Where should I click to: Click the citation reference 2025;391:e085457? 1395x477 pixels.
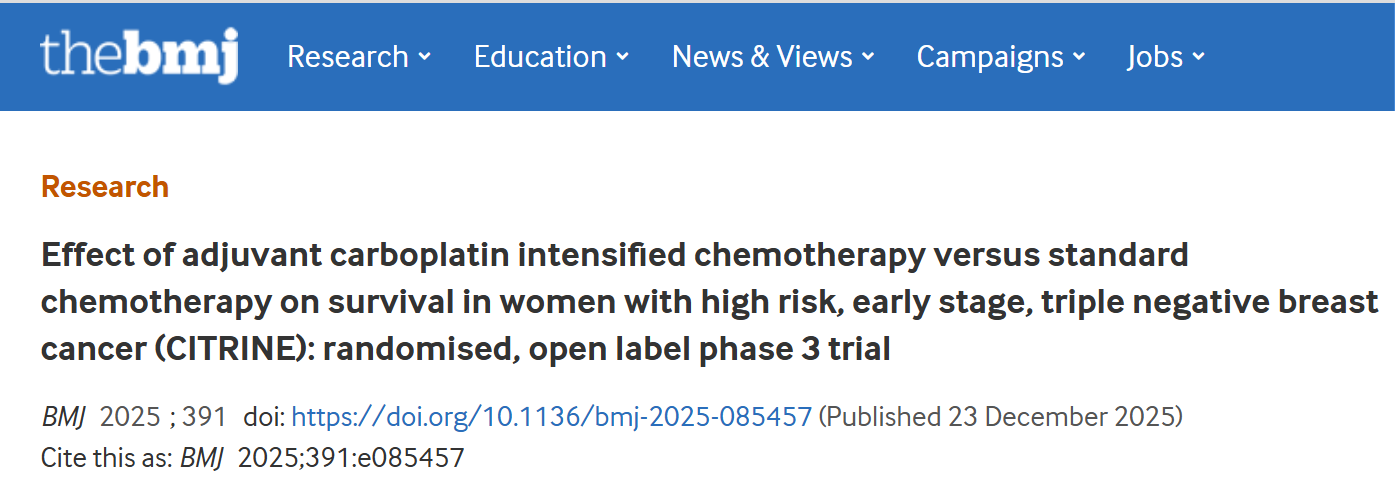(x=351, y=458)
